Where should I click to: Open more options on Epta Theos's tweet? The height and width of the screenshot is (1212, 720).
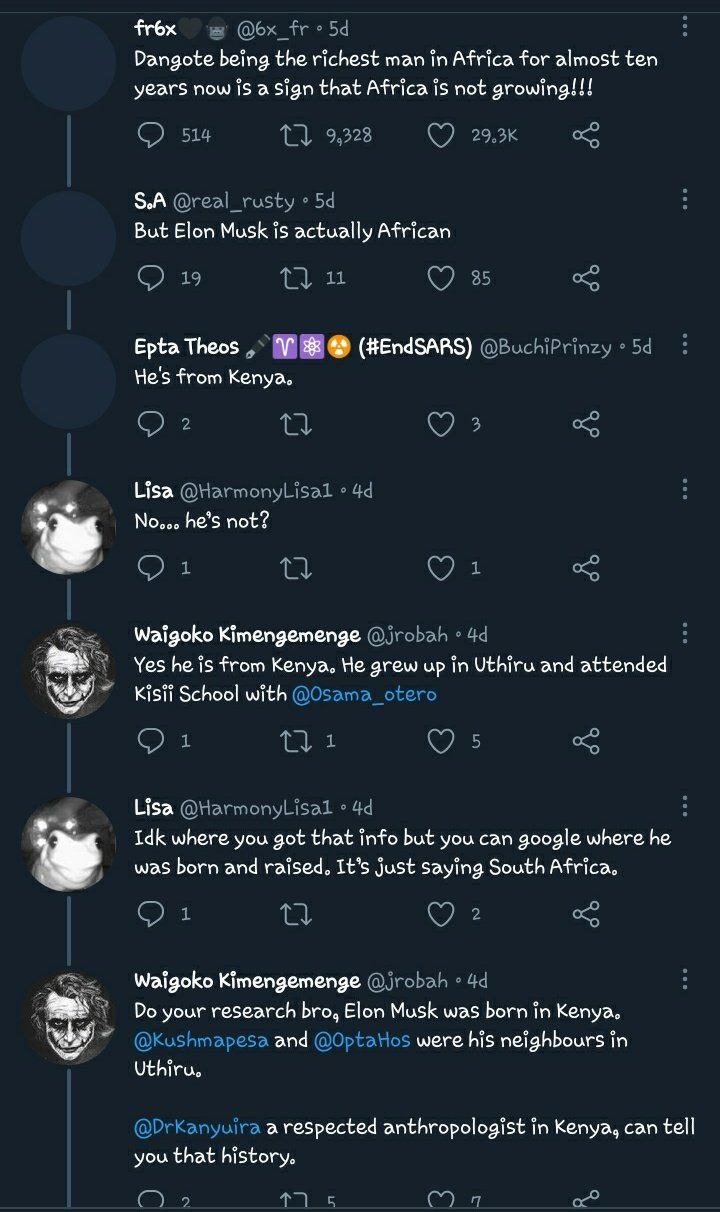coord(685,345)
